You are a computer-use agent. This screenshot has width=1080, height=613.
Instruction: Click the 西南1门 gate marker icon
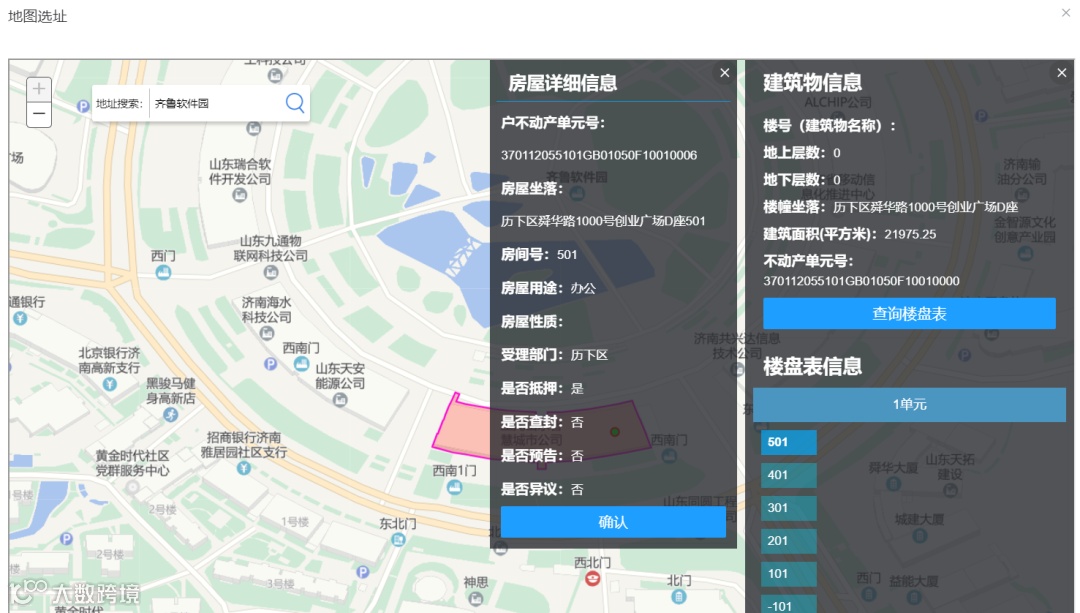coord(455,488)
